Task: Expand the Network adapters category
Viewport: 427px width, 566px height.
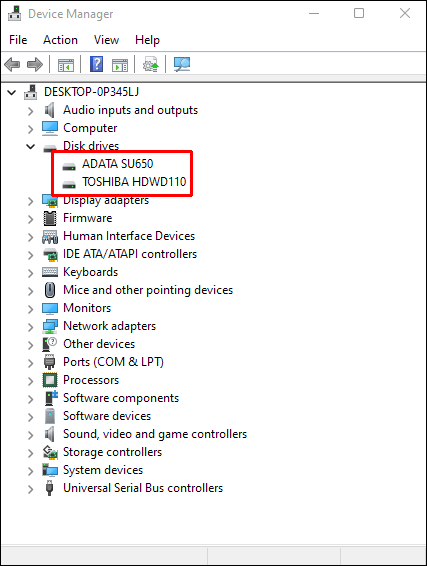Action: (31, 327)
